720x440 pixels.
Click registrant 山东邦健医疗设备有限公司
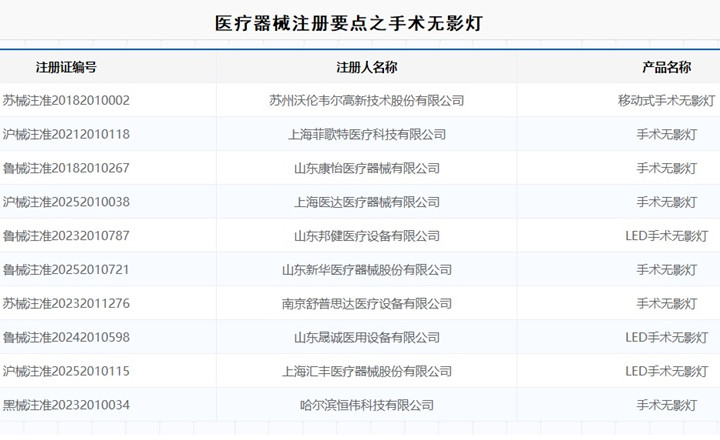coord(366,236)
